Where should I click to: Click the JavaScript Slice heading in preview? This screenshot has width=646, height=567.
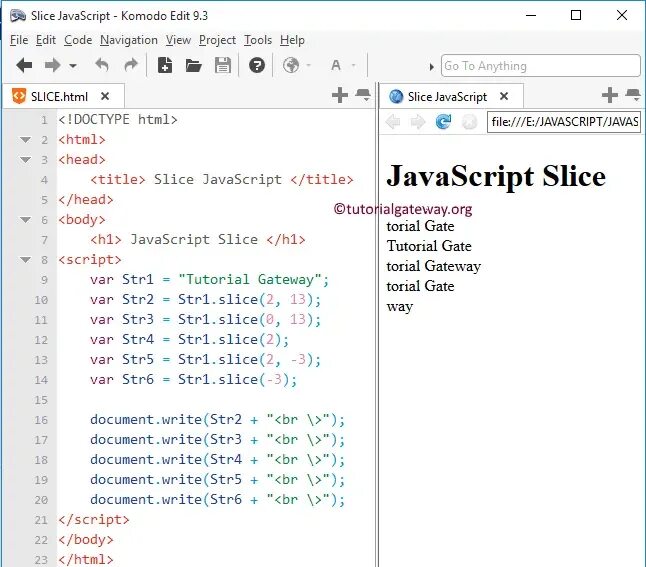(x=496, y=176)
